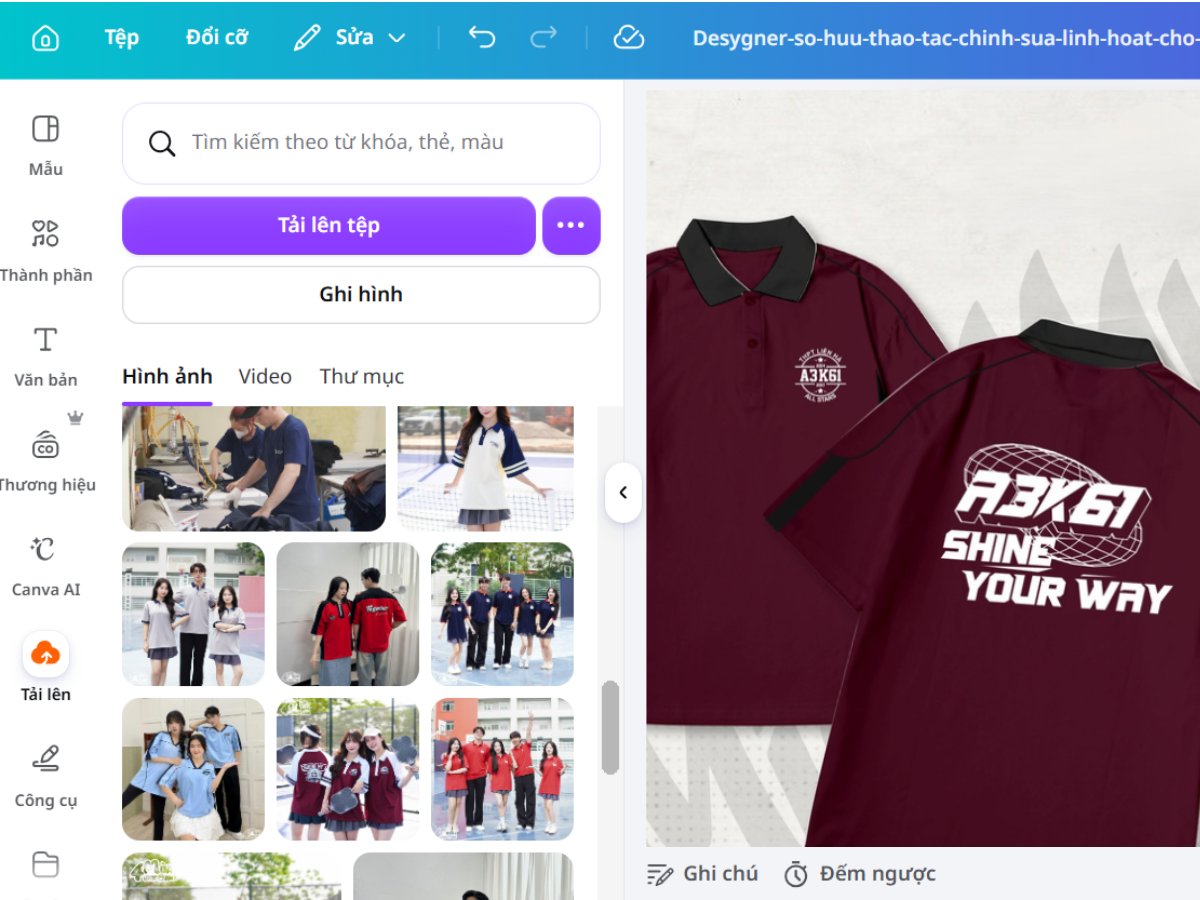
Task: Focus the keyword search field
Action: coord(361,143)
